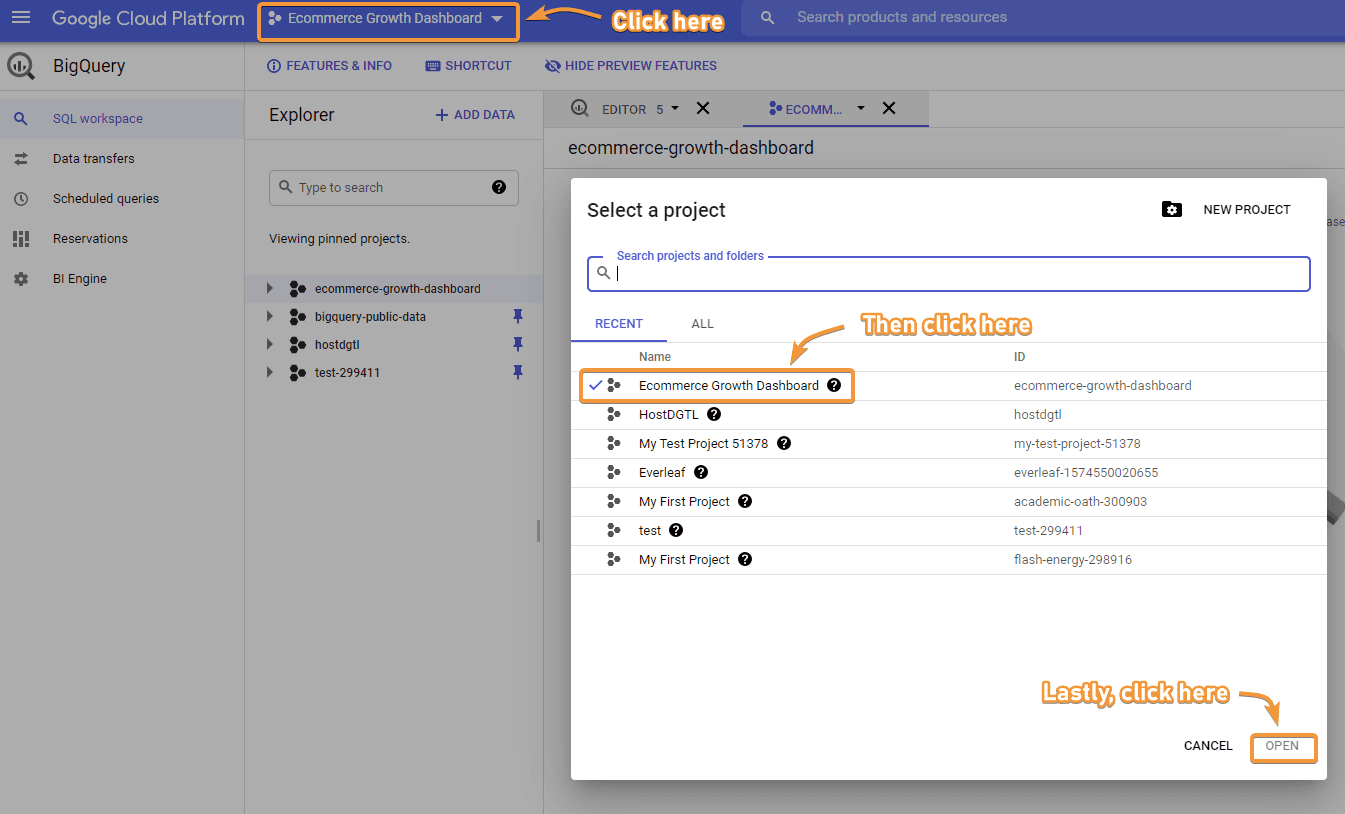
Task: Click the Scheduled queries clock icon
Action: click(x=20, y=199)
